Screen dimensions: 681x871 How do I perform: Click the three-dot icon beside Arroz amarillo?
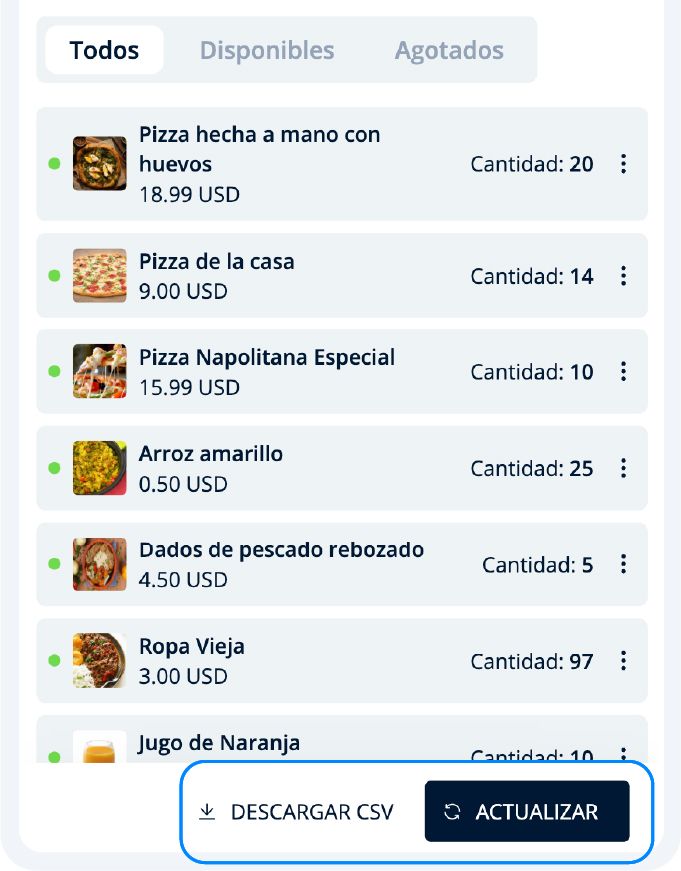tap(623, 468)
